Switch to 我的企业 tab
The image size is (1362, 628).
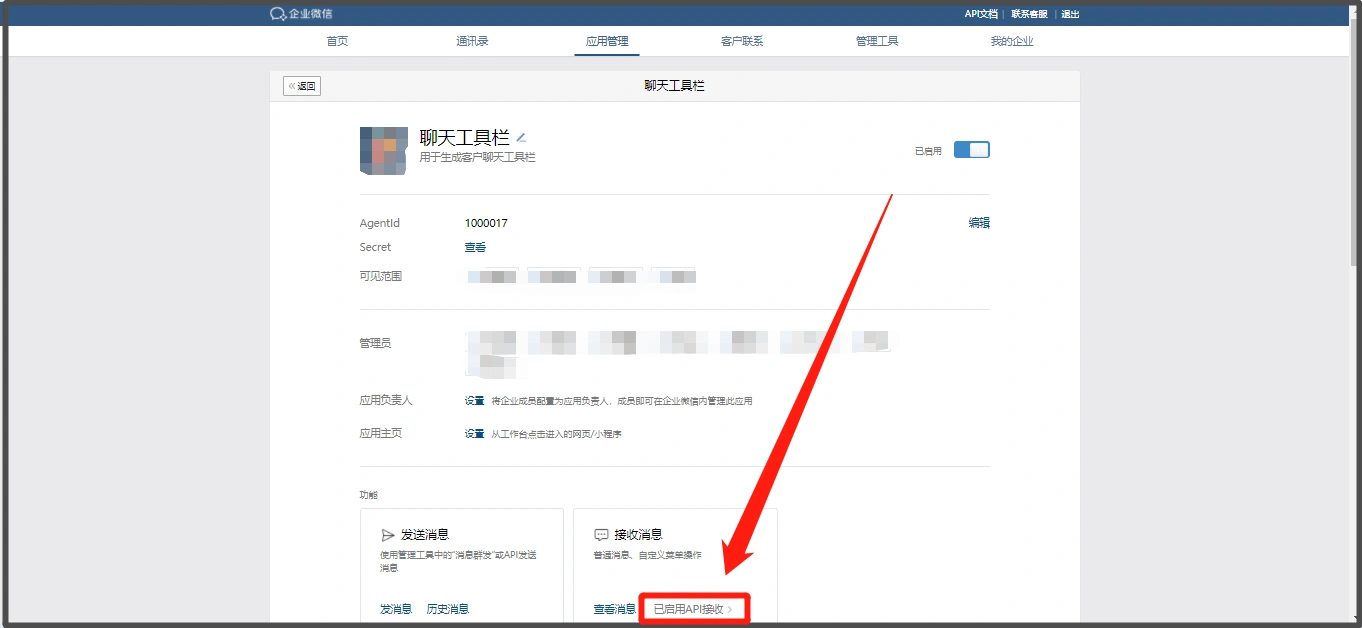[1012, 41]
